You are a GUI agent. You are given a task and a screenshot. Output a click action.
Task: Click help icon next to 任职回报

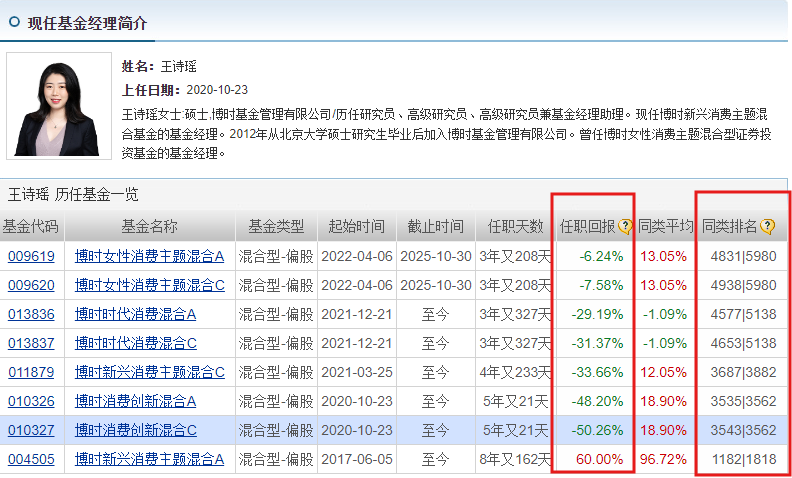click(625, 227)
